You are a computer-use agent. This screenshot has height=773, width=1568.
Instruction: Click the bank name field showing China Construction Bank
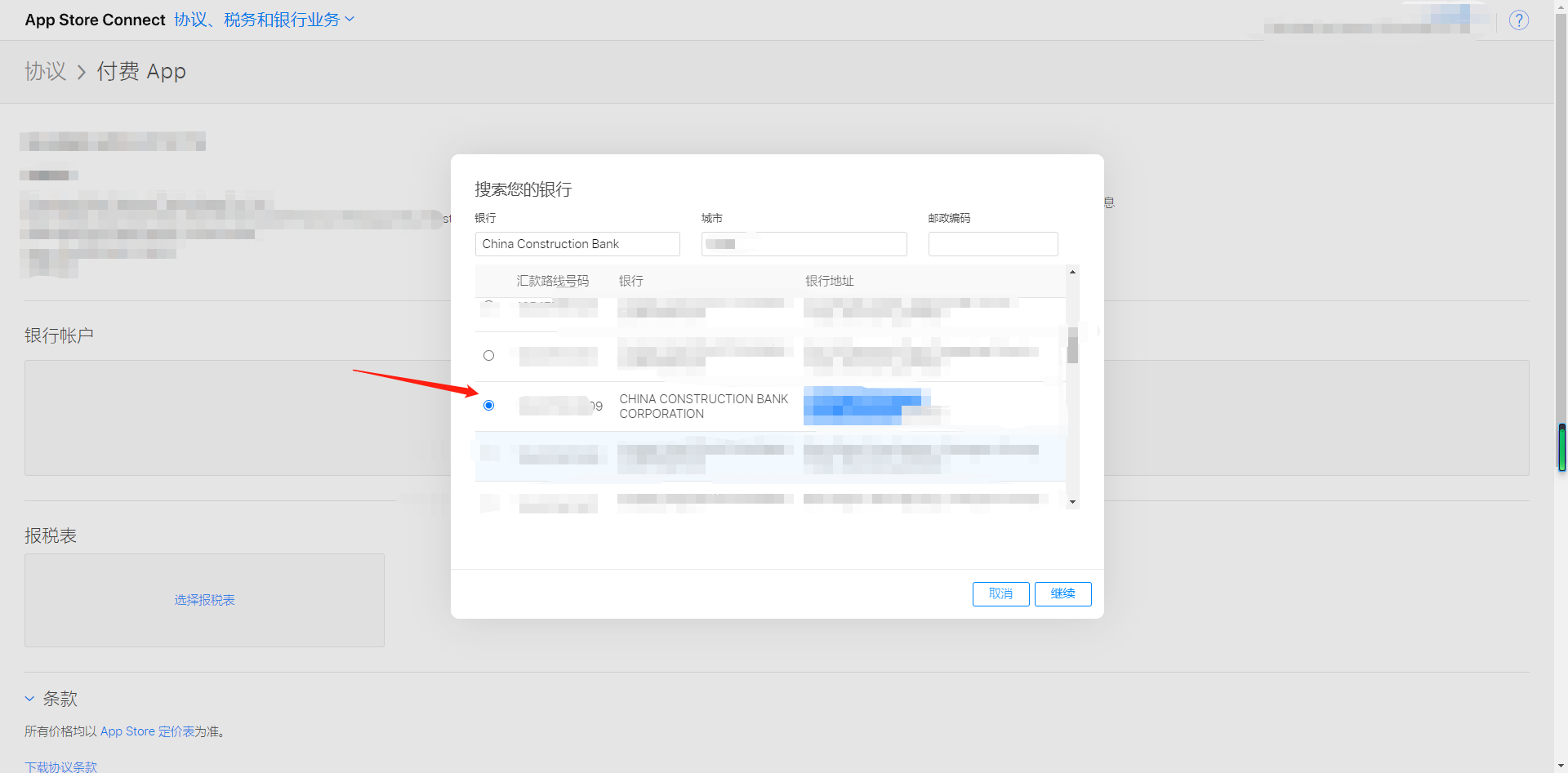point(577,244)
